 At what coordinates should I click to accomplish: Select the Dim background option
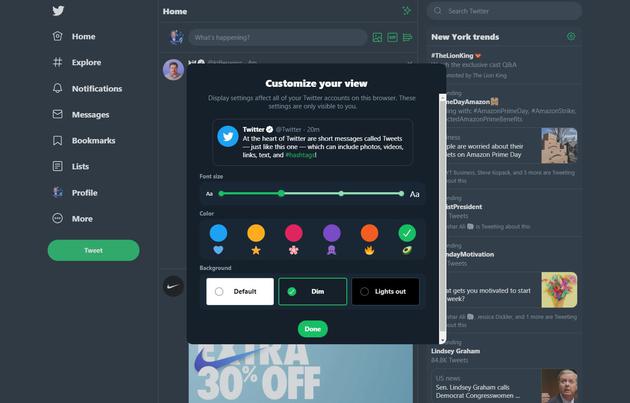[x=313, y=291]
